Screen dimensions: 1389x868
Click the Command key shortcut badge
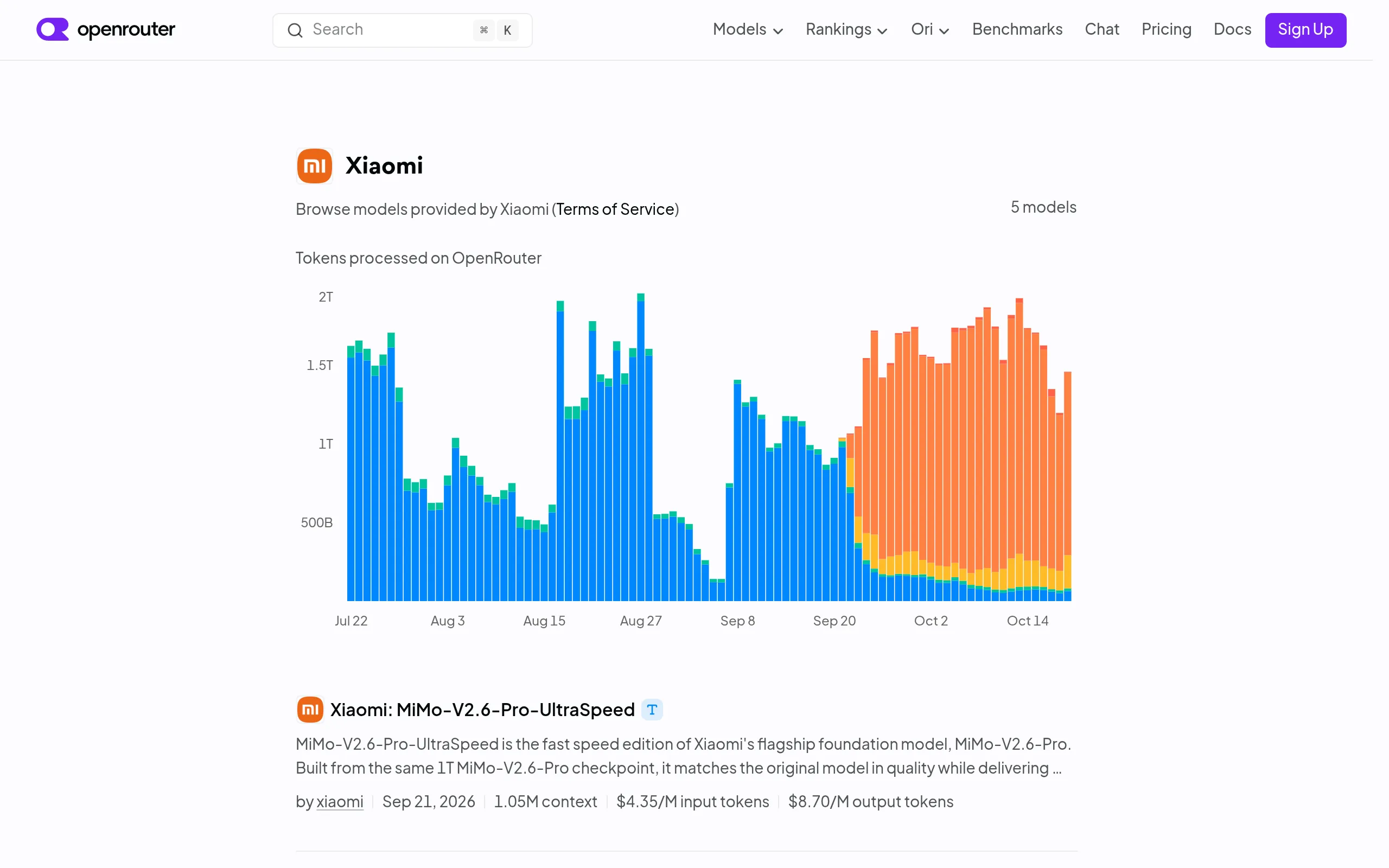[483, 30]
